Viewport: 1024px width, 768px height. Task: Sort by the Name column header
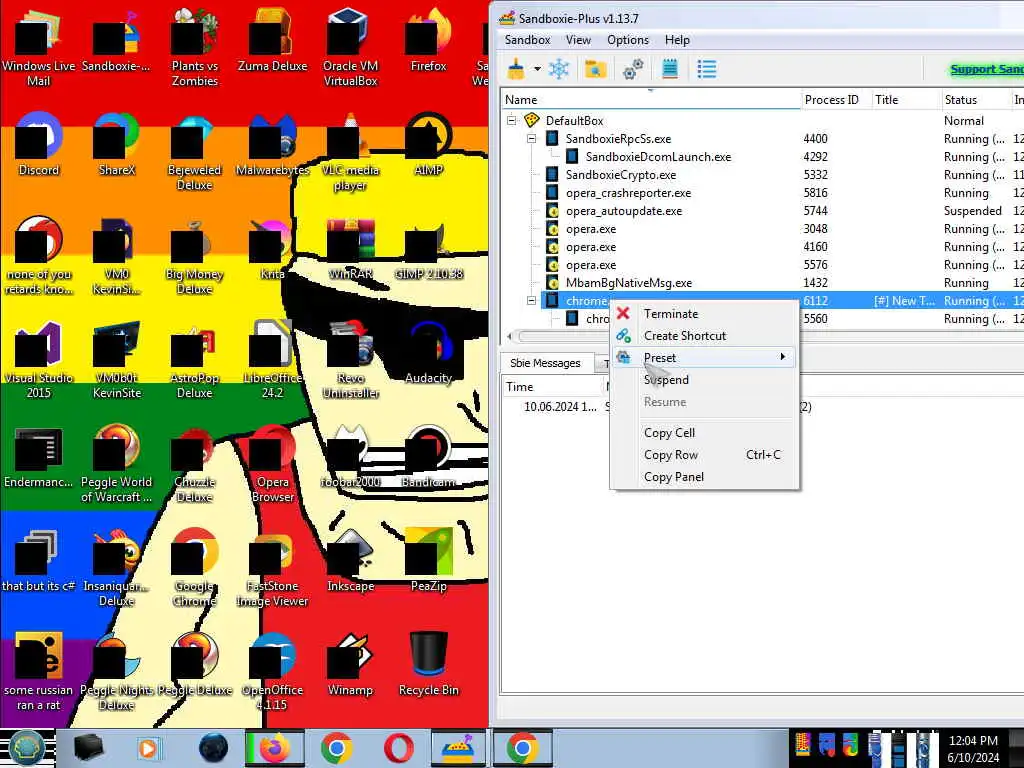click(x=650, y=99)
